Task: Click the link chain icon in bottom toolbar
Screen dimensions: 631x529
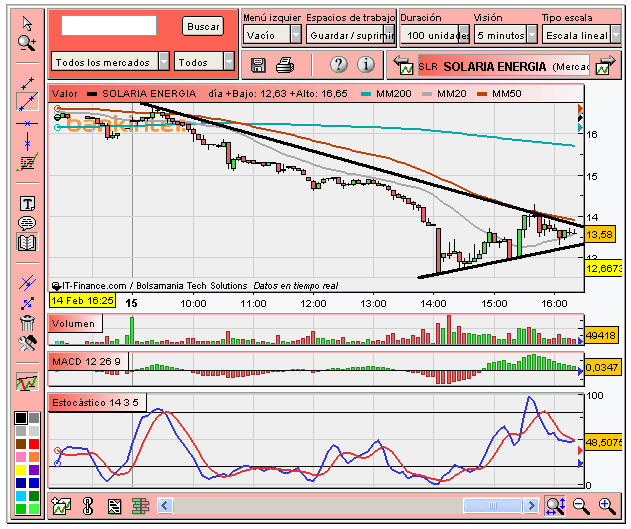Action: click(88, 506)
